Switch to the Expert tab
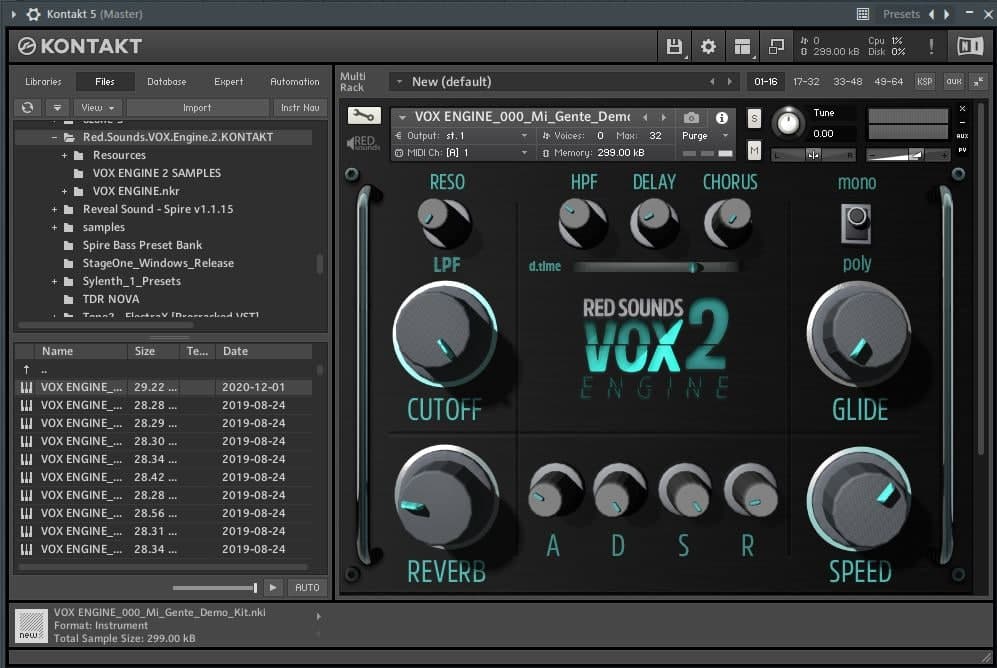997x668 pixels. coord(228,81)
